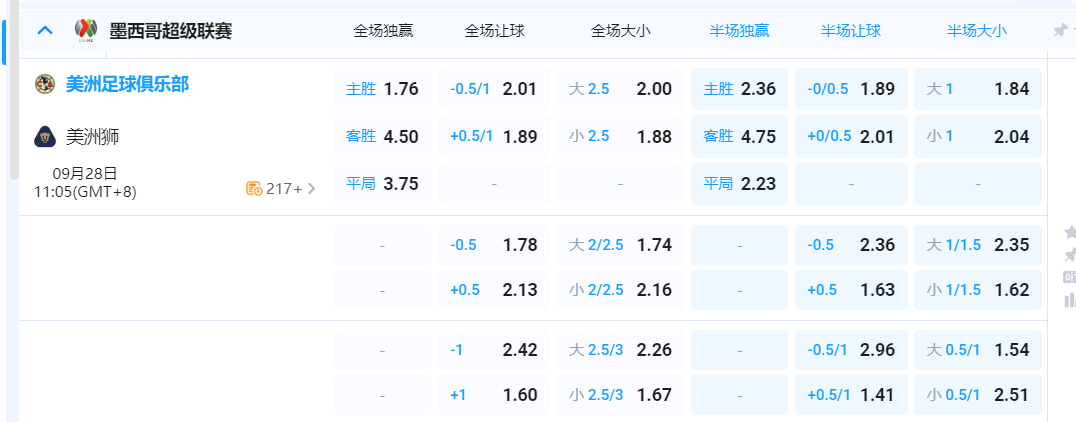This screenshot has width=1076, height=422.
Task: Pick full-time 主胜 odds 1.76
Action: [382, 89]
